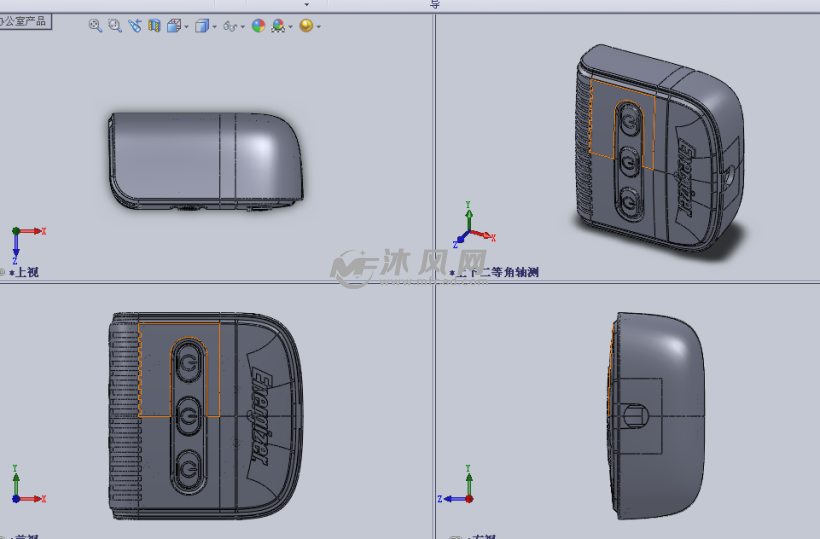Image resolution: width=820 pixels, height=539 pixels.
Task: Click the middle power button in front view
Action: pyautogui.click(x=188, y=416)
